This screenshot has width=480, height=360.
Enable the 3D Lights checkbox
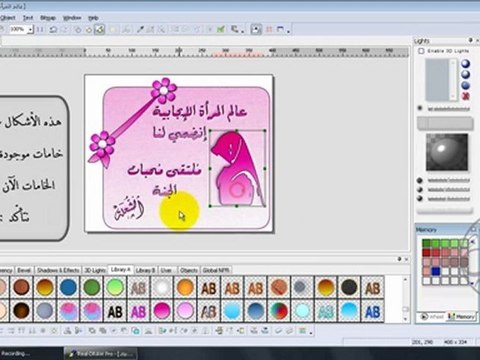click(421, 51)
